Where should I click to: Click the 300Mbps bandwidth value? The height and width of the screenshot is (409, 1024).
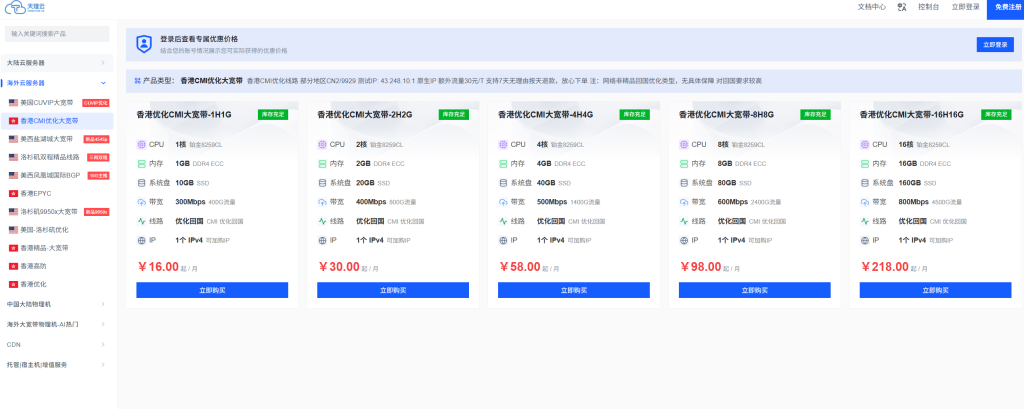point(191,202)
